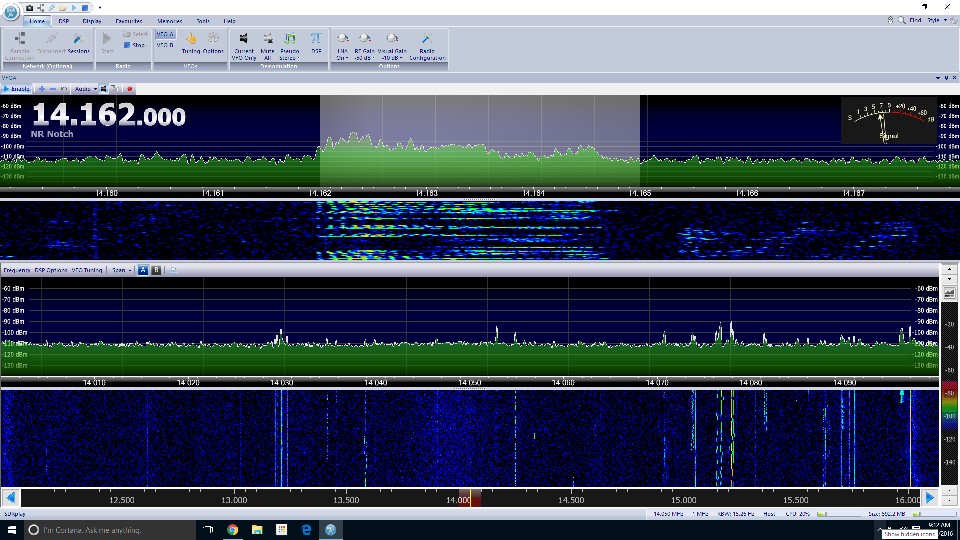Switch to the Favourites ribbon tab
The height and width of the screenshot is (540, 960).
129,21
